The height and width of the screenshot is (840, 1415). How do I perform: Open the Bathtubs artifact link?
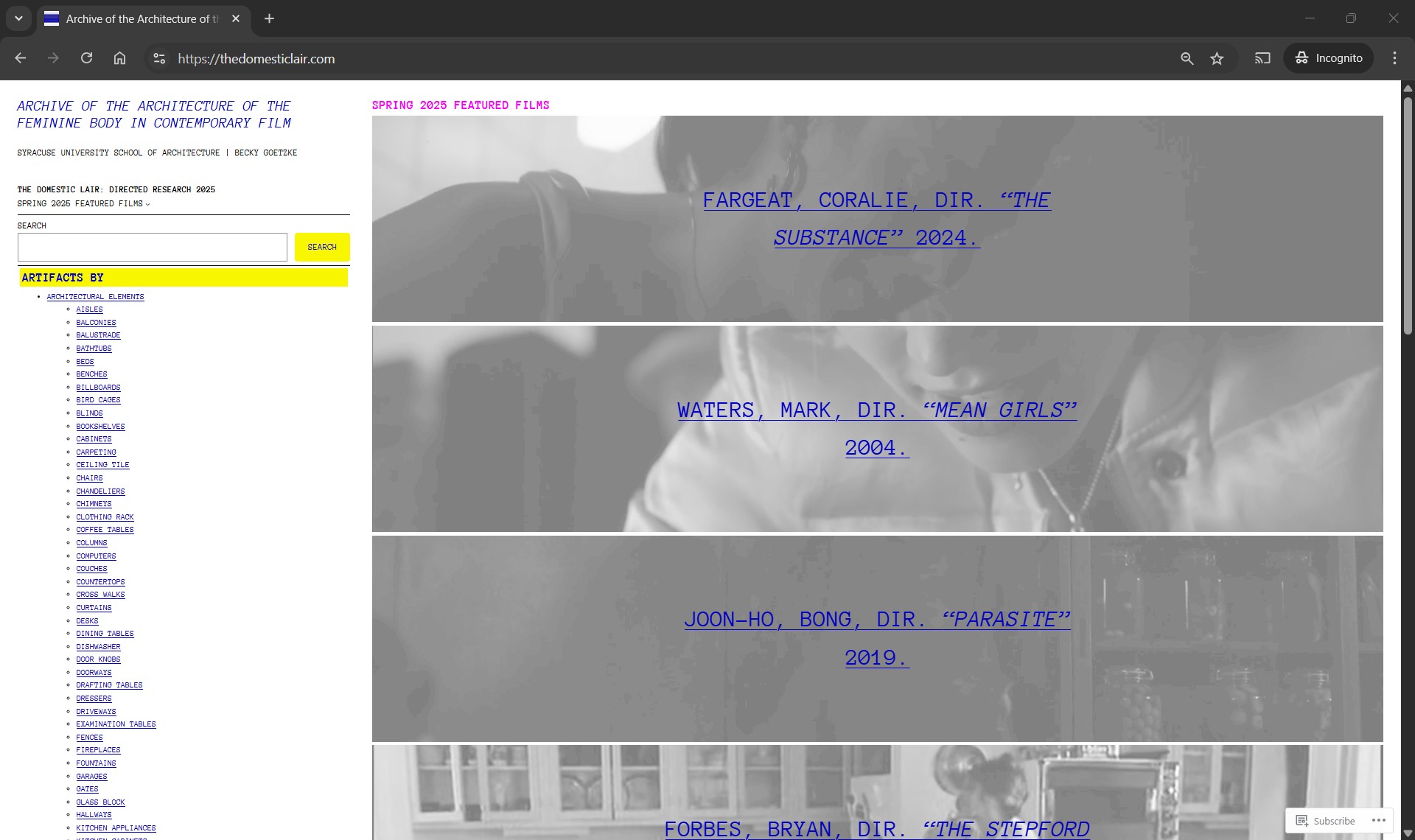94,349
